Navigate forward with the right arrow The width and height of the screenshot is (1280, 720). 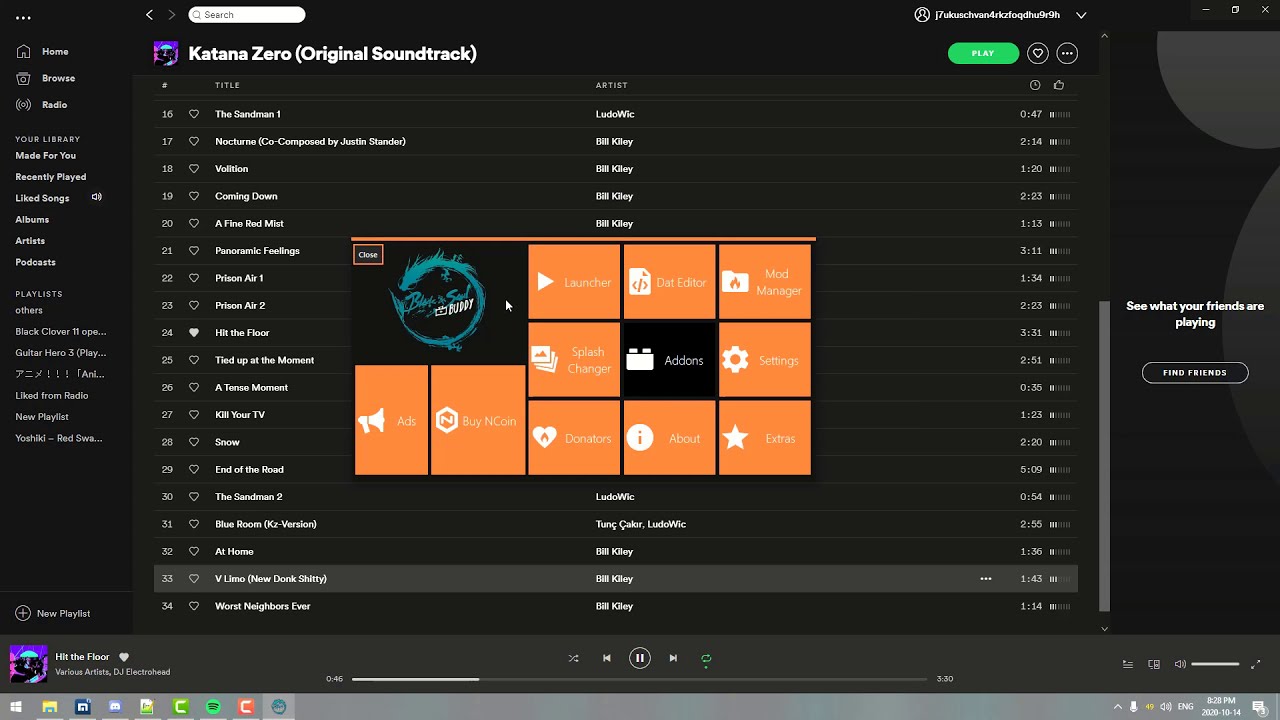(171, 15)
